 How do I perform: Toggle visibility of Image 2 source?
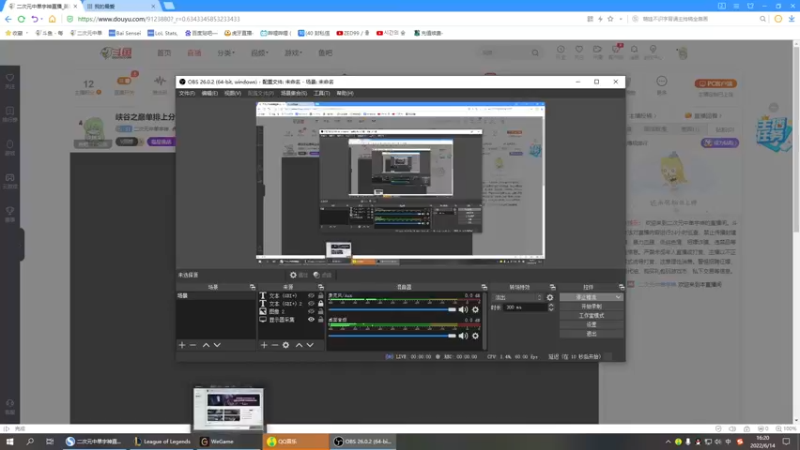coord(311,311)
